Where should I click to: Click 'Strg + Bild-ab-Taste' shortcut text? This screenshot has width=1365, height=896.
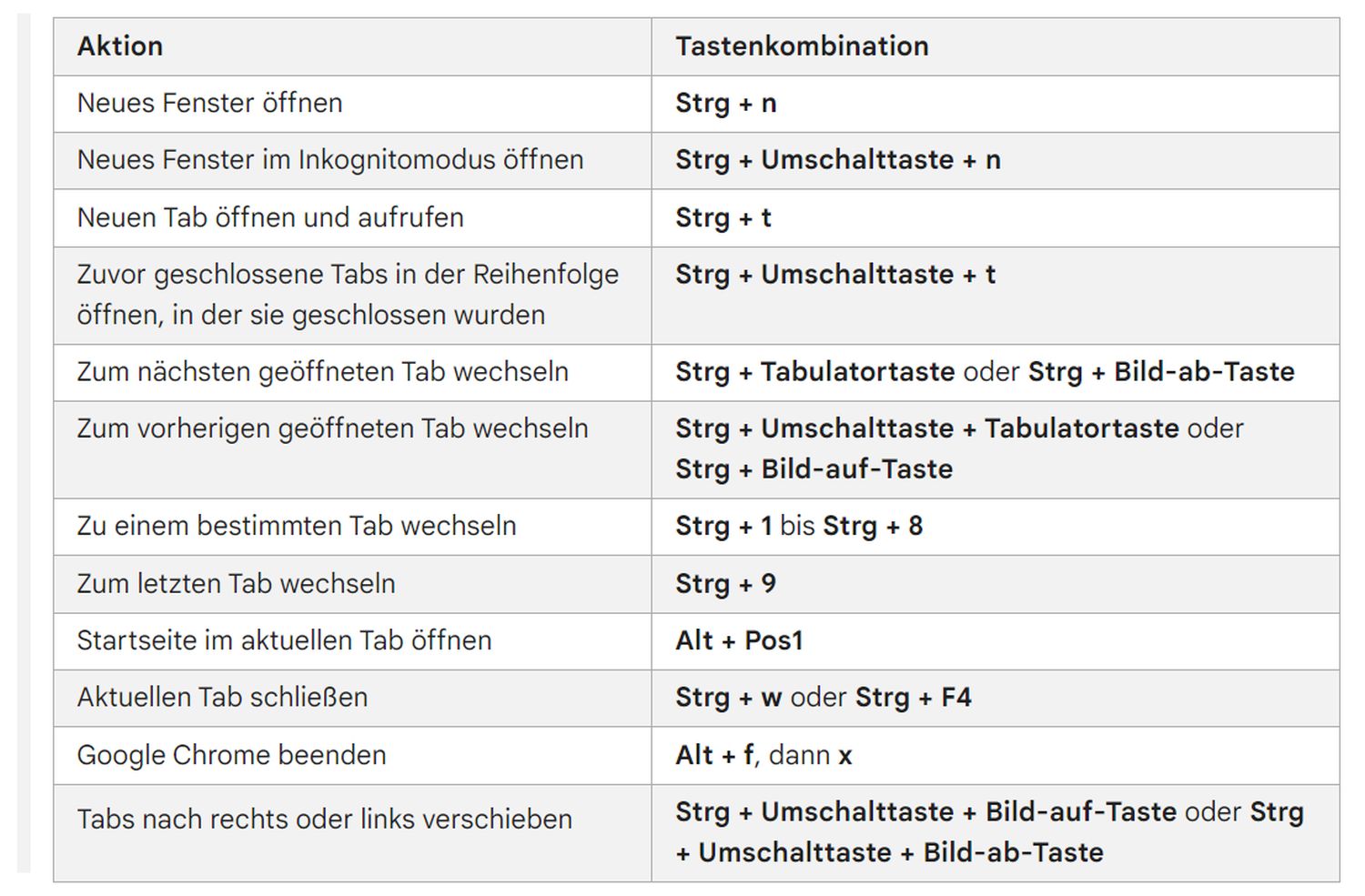[x=1160, y=372]
